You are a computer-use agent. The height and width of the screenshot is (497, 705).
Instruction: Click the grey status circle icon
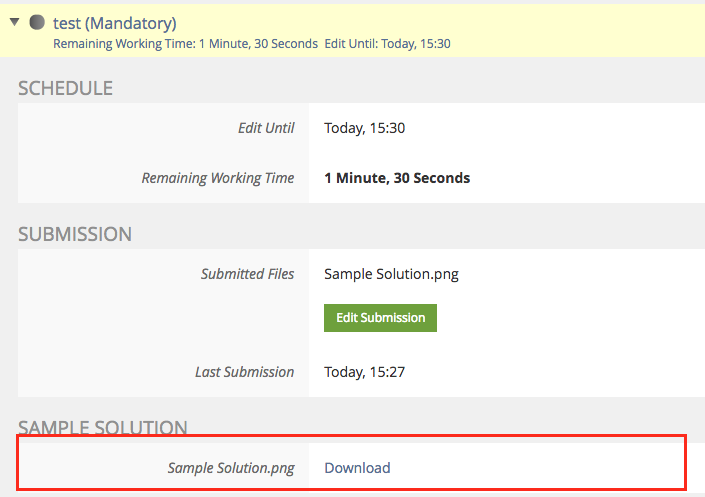(x=38, y=22)
